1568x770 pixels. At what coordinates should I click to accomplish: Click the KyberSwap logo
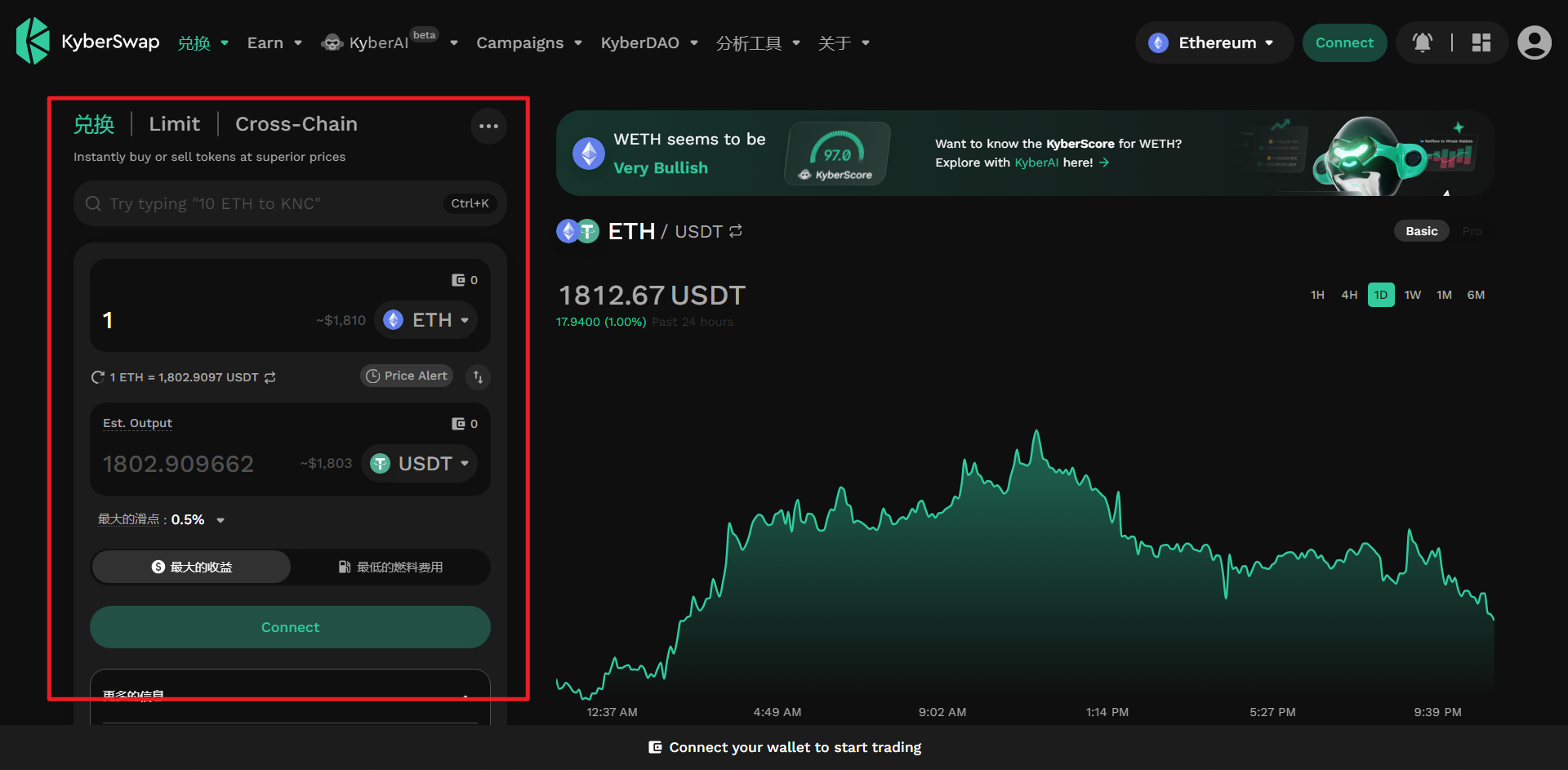87,42
